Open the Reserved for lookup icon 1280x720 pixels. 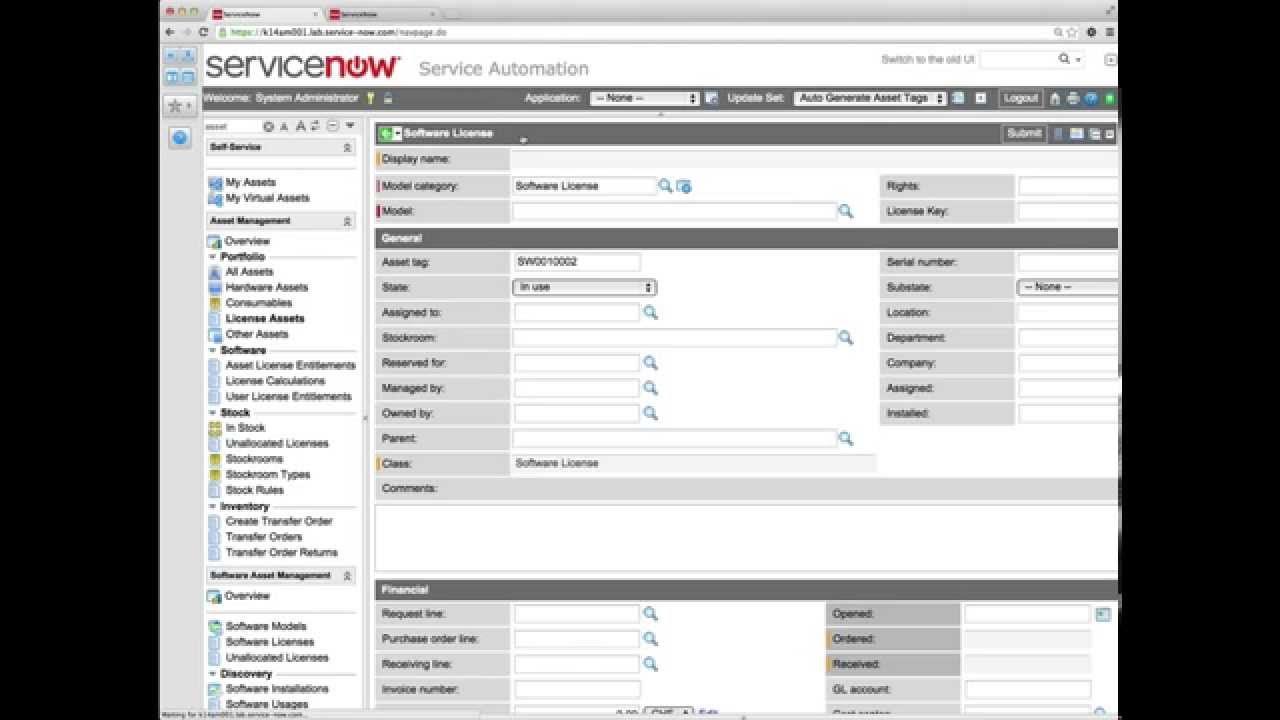[x=650, y=363]
